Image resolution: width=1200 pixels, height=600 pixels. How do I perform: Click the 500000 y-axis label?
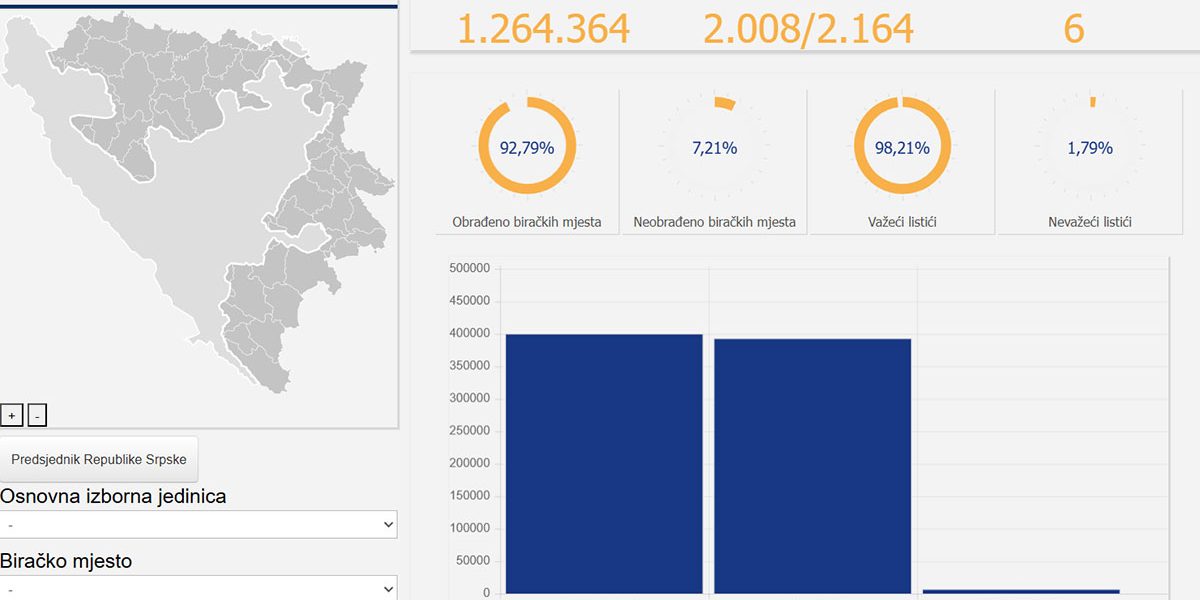(470, 268)
